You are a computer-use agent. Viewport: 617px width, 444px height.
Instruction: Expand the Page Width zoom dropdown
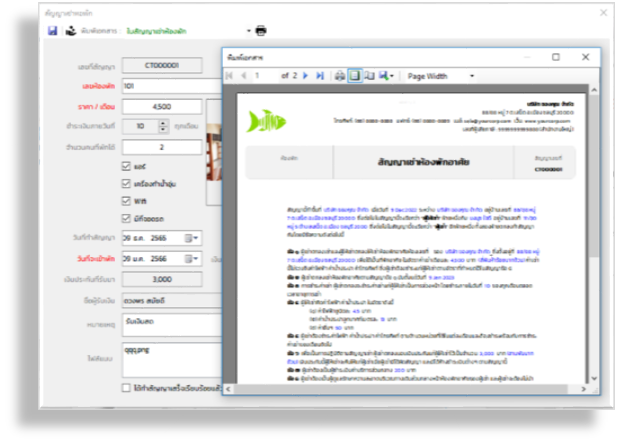472,76
